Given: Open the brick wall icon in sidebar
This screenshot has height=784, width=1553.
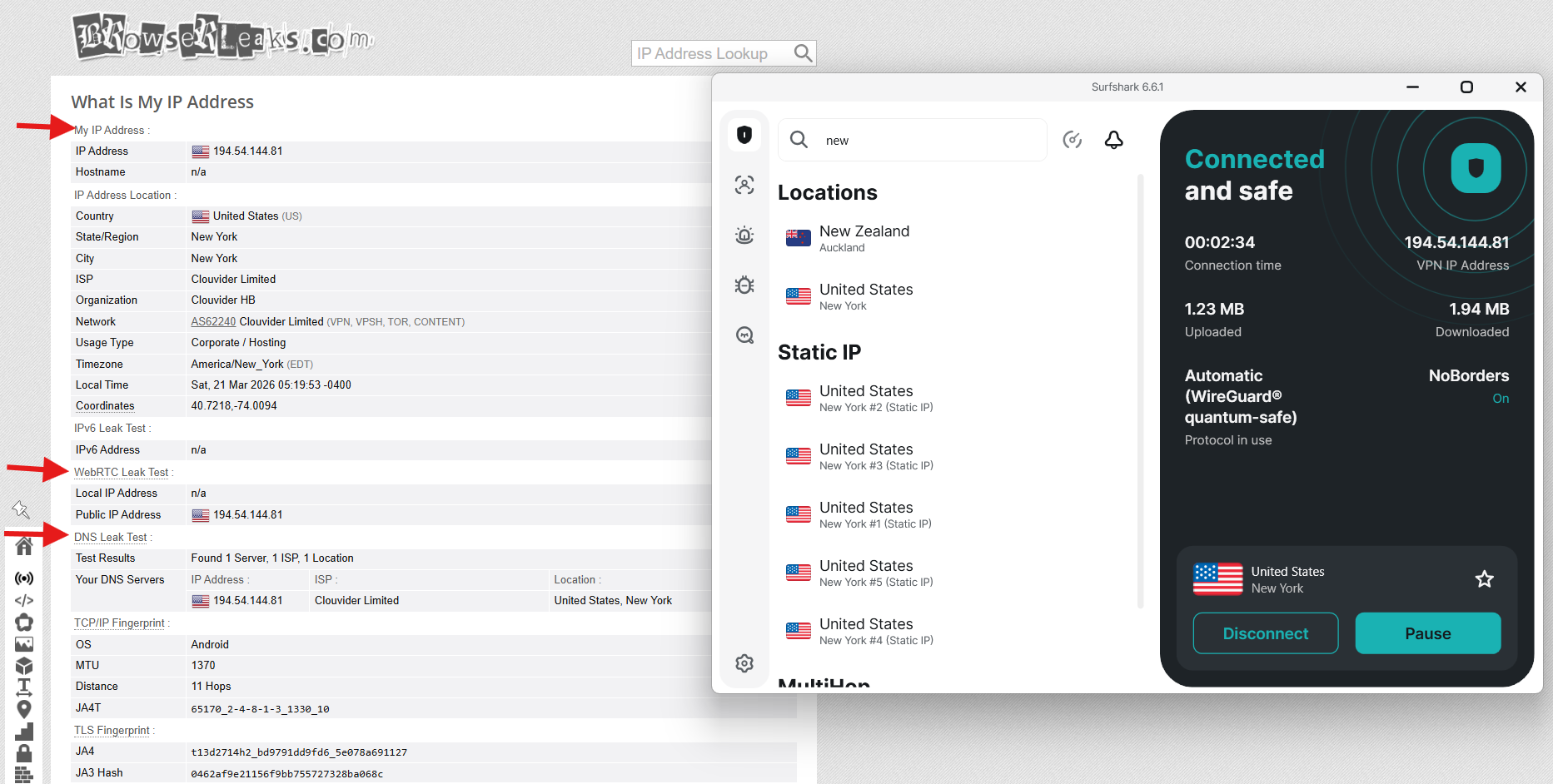Looking at the screenshot, I should [24, 775].
